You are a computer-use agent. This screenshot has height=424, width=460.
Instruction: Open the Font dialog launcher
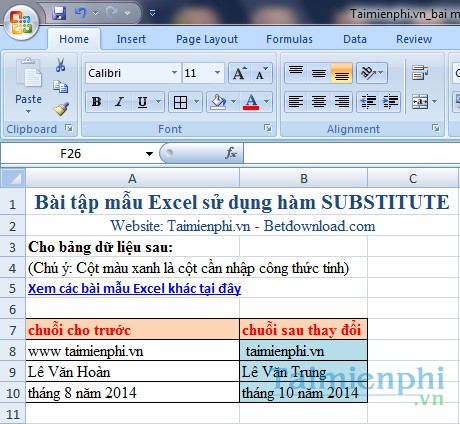(268, 128)
